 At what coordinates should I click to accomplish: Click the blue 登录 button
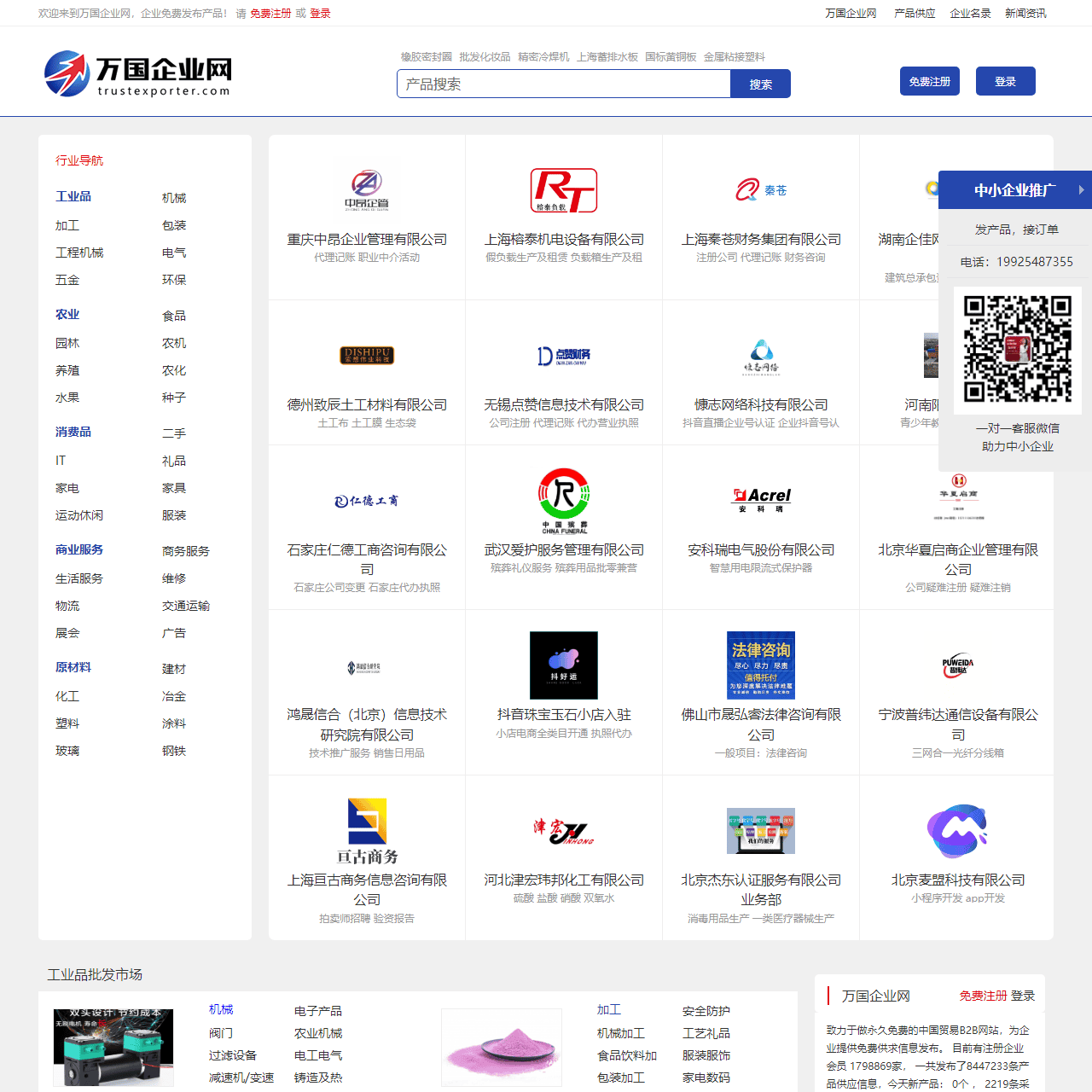1006,81
